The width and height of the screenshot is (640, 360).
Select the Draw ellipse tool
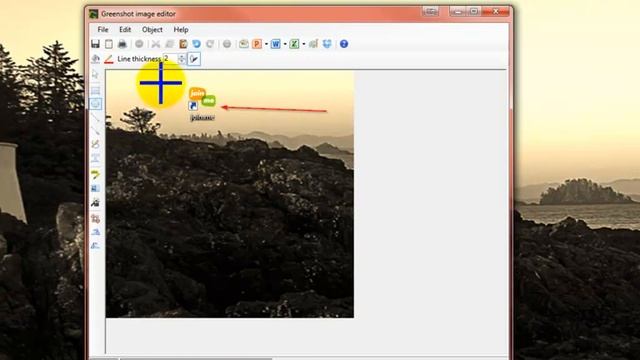point(96,104)
